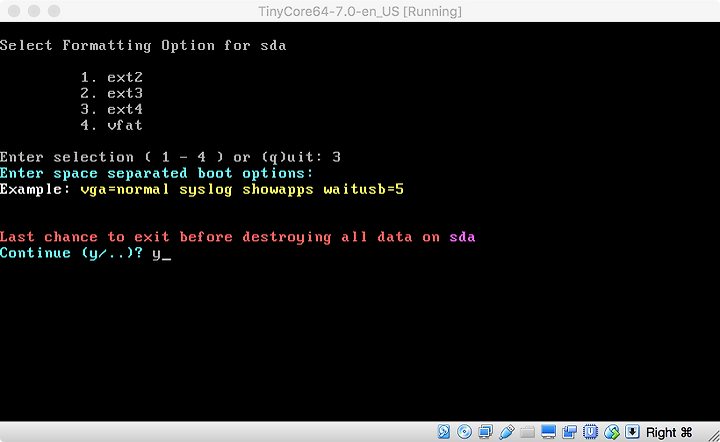Open the network adapters status icon
This screenshot has width=720, height=442.
[485, 432]
